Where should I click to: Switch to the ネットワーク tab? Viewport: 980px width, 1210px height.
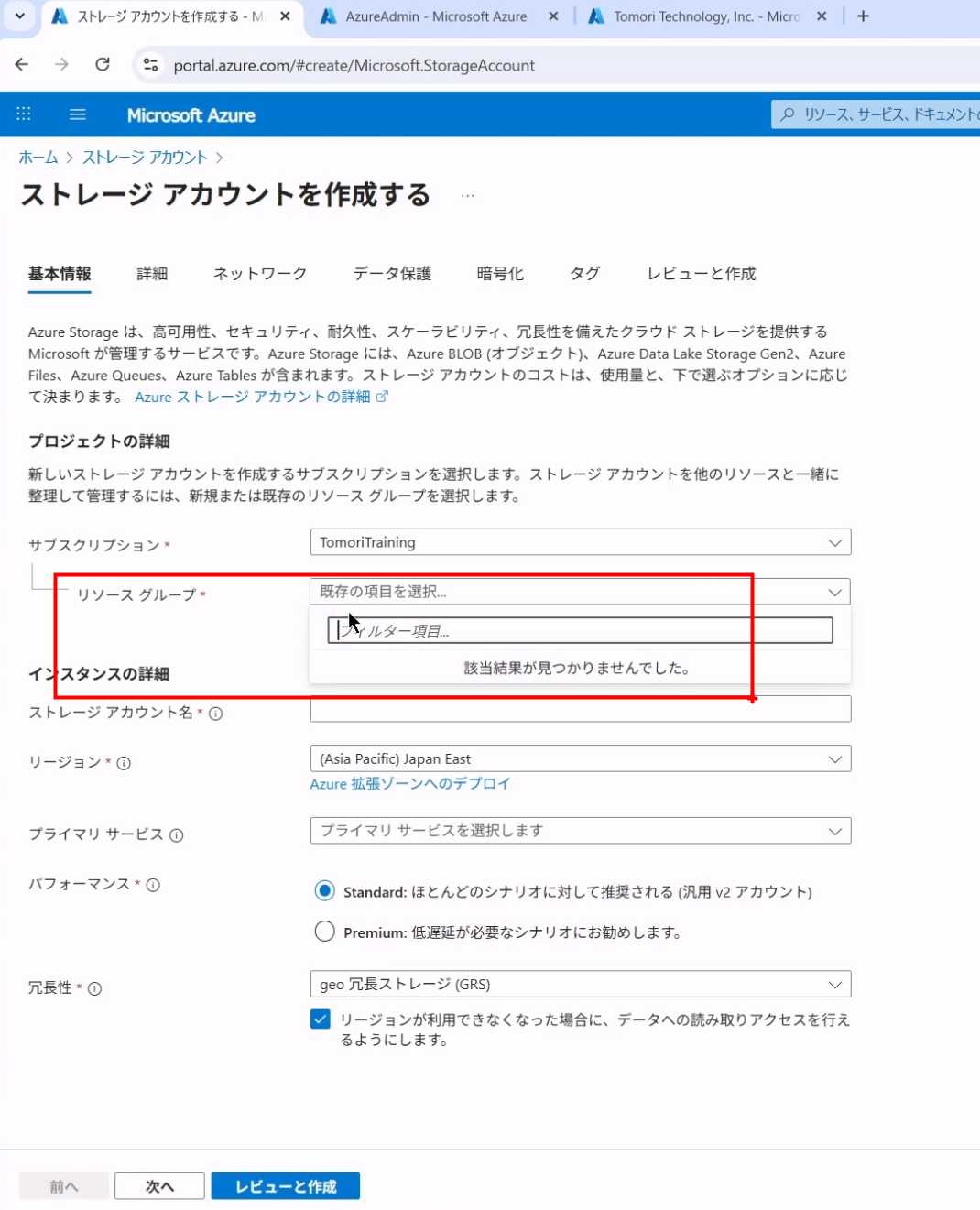259,274
